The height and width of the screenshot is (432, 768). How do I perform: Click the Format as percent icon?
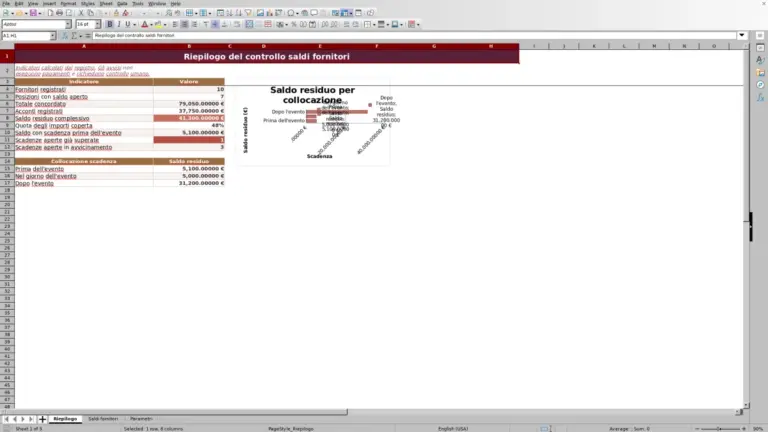click(x=294, y=24)
